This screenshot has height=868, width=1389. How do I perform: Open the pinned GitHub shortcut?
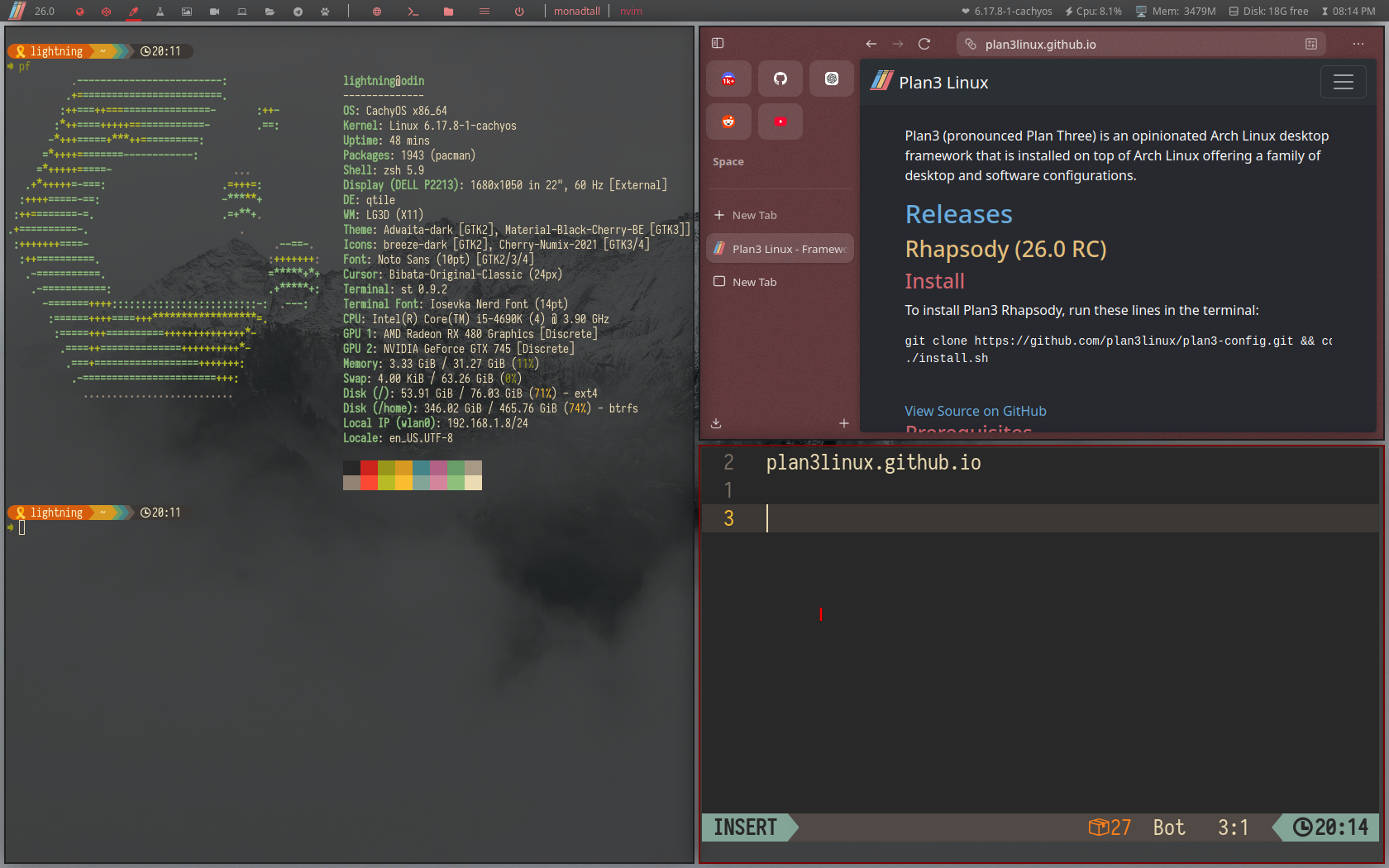780,79
